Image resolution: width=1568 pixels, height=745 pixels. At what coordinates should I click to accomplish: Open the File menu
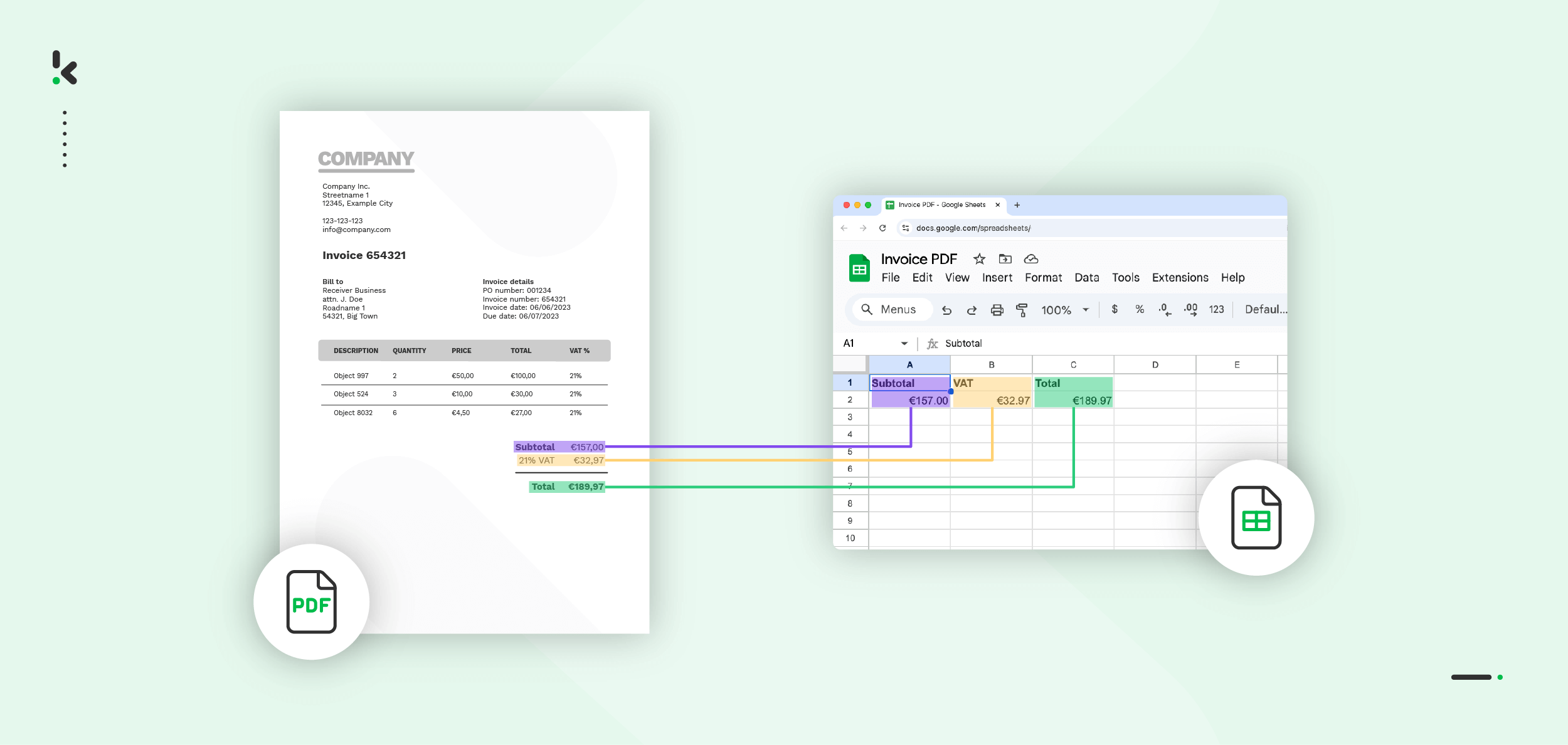pos(890,278)
